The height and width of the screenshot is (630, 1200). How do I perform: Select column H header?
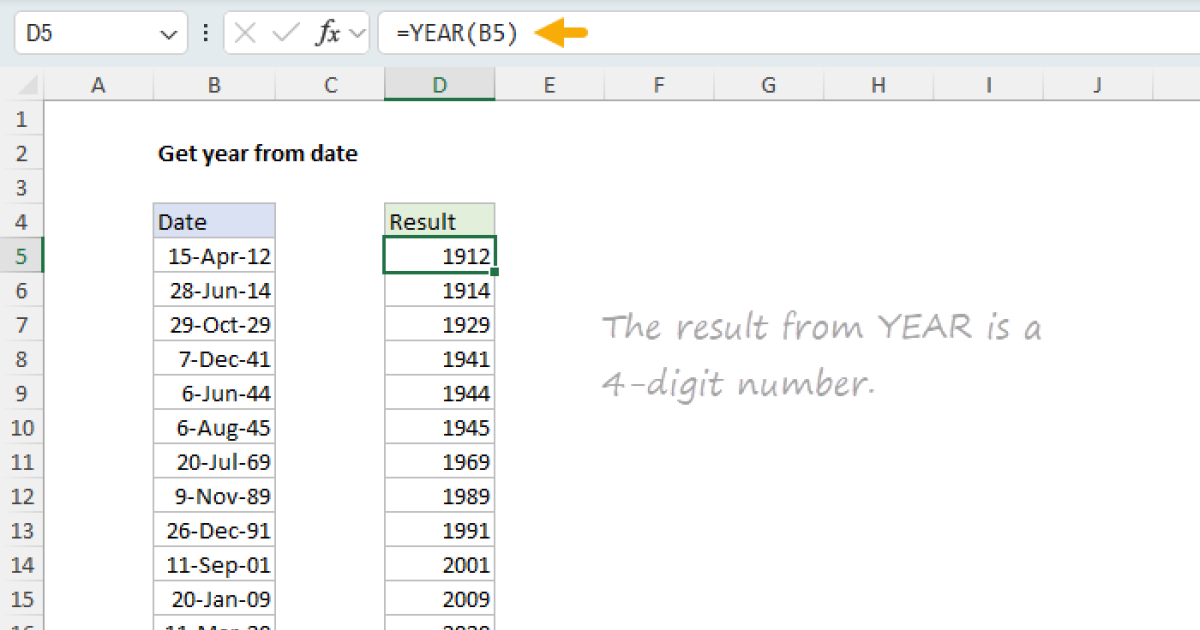877,86
